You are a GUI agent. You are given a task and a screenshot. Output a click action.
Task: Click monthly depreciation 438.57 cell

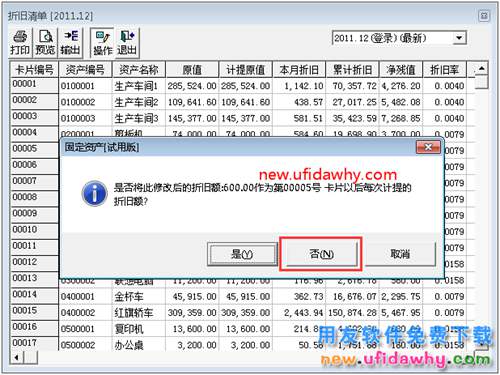(x=299, y=102)
